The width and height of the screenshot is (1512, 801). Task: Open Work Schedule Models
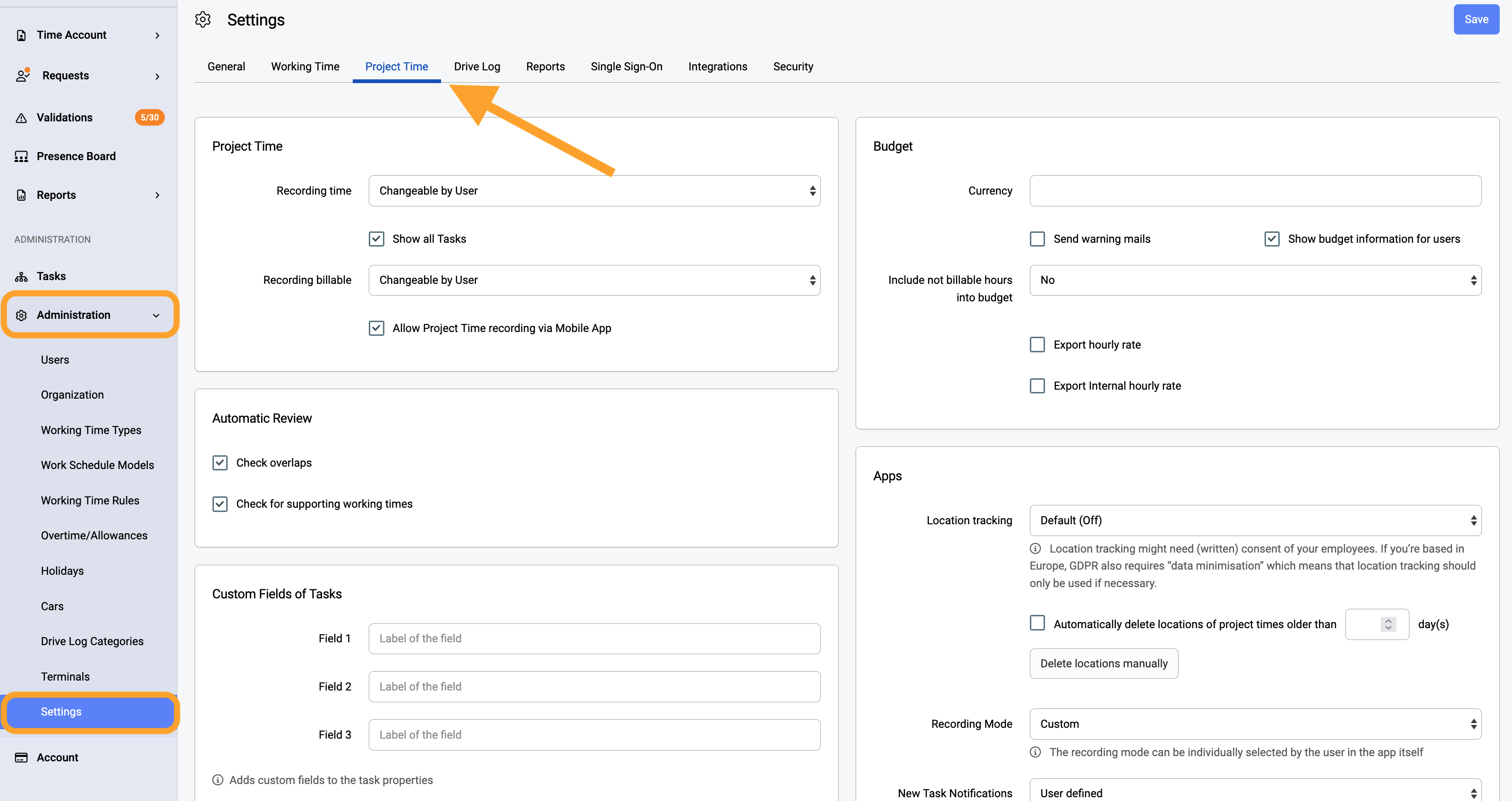coord(97,465)
